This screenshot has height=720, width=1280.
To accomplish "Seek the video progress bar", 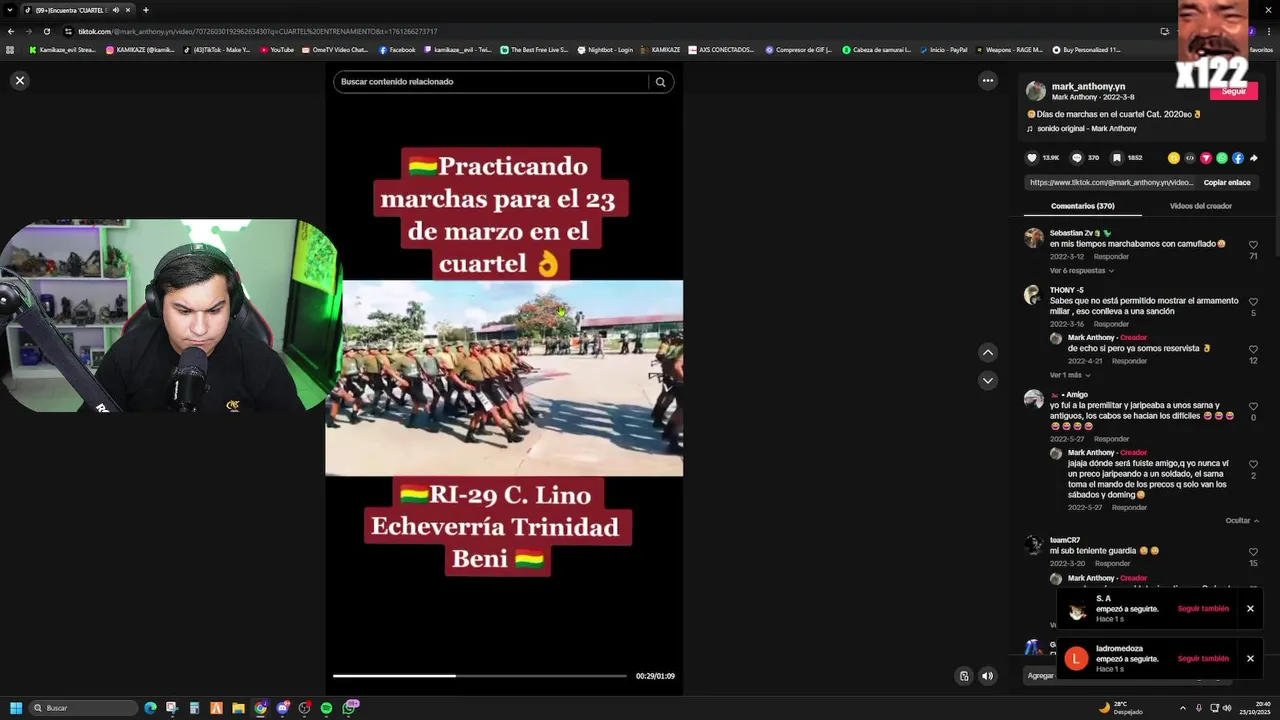I will [480, 676].
